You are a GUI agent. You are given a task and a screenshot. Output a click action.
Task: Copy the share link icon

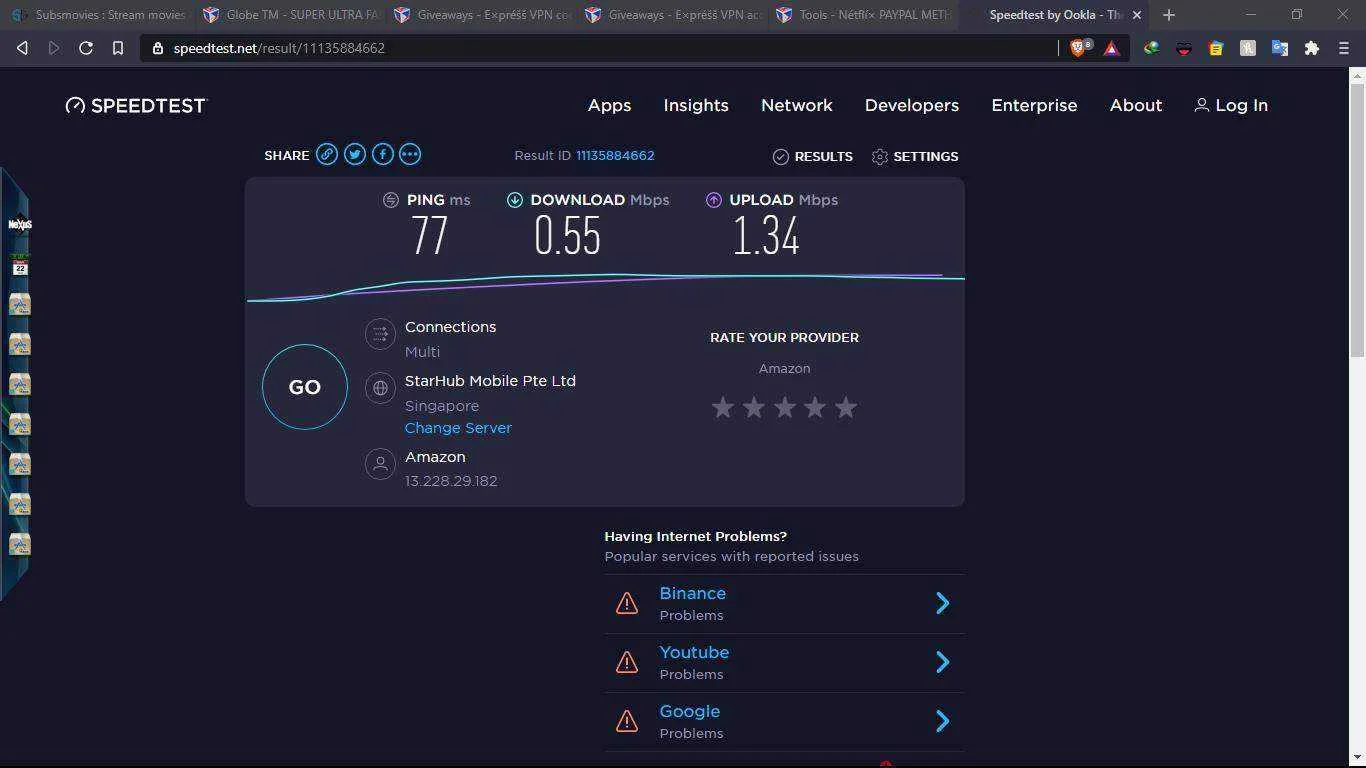(327, 154)
